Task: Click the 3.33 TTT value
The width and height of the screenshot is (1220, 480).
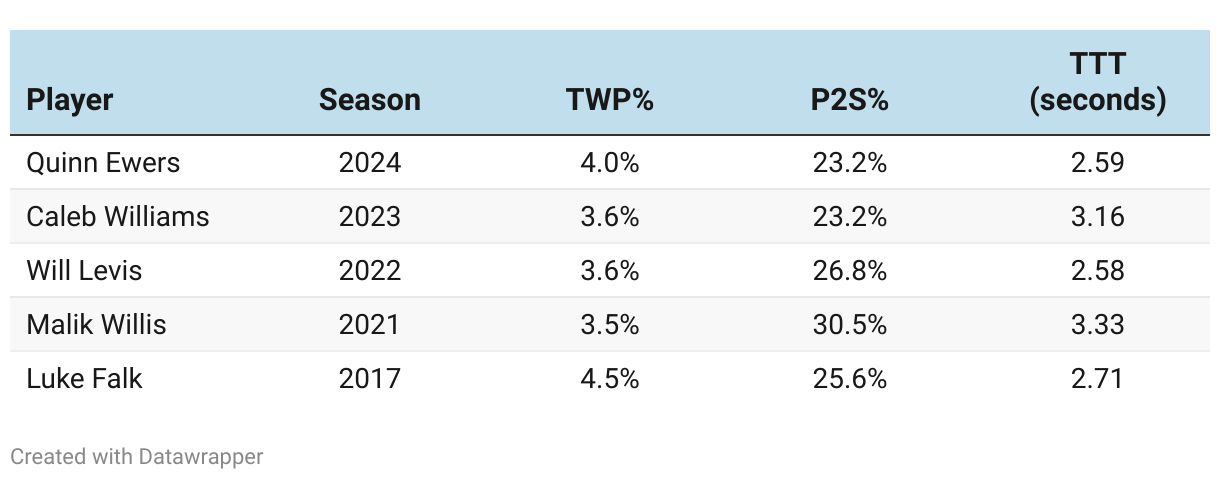Action: (1098, 324)
